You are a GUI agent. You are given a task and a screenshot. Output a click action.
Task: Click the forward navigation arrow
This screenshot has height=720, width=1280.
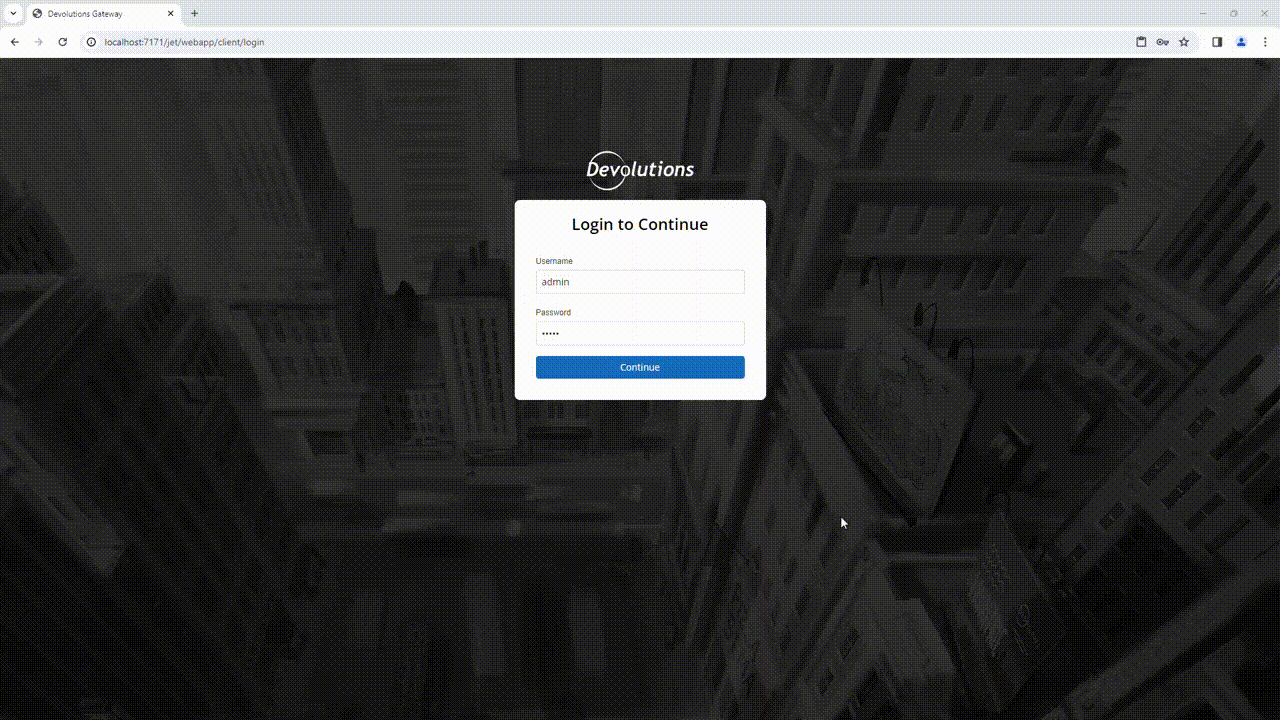click(39, 42)
